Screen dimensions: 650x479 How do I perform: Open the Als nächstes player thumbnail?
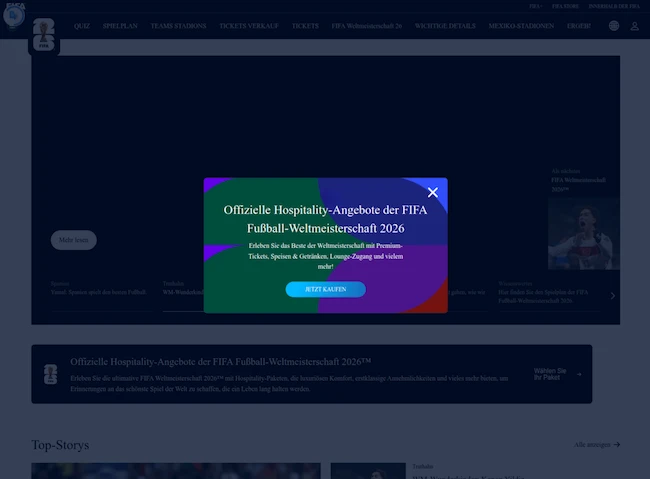pyautogui.click(x=584, y=234)
